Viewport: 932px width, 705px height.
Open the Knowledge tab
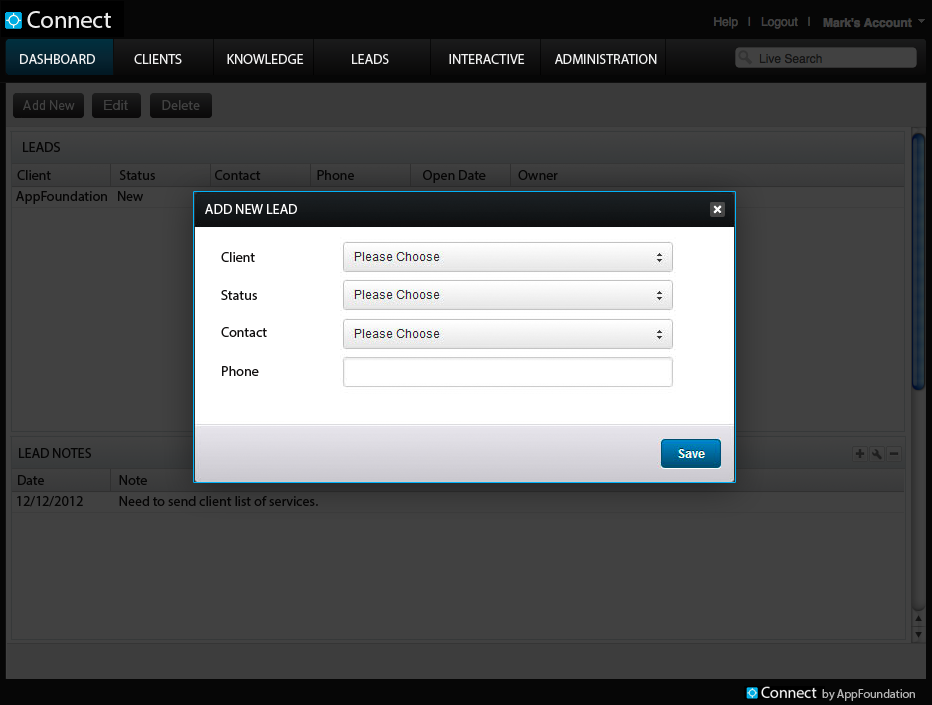pos(265,59)
